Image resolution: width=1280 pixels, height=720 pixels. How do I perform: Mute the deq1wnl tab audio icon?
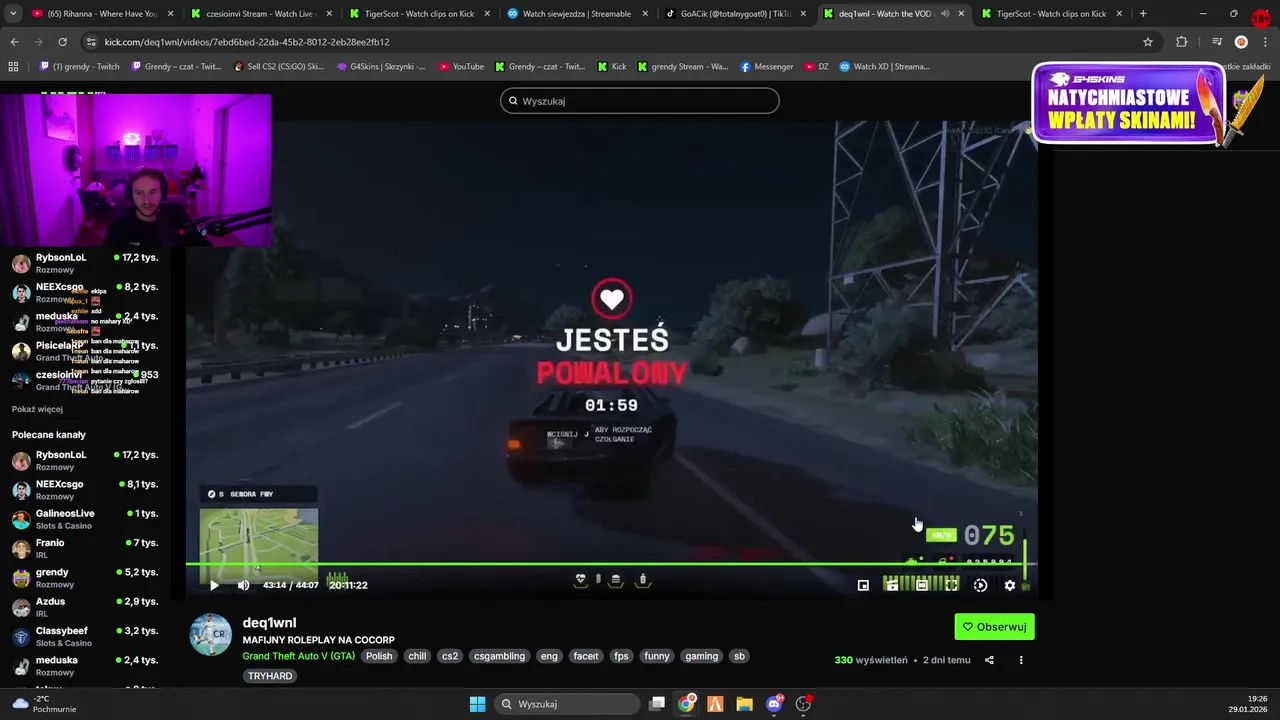(945, 14)
